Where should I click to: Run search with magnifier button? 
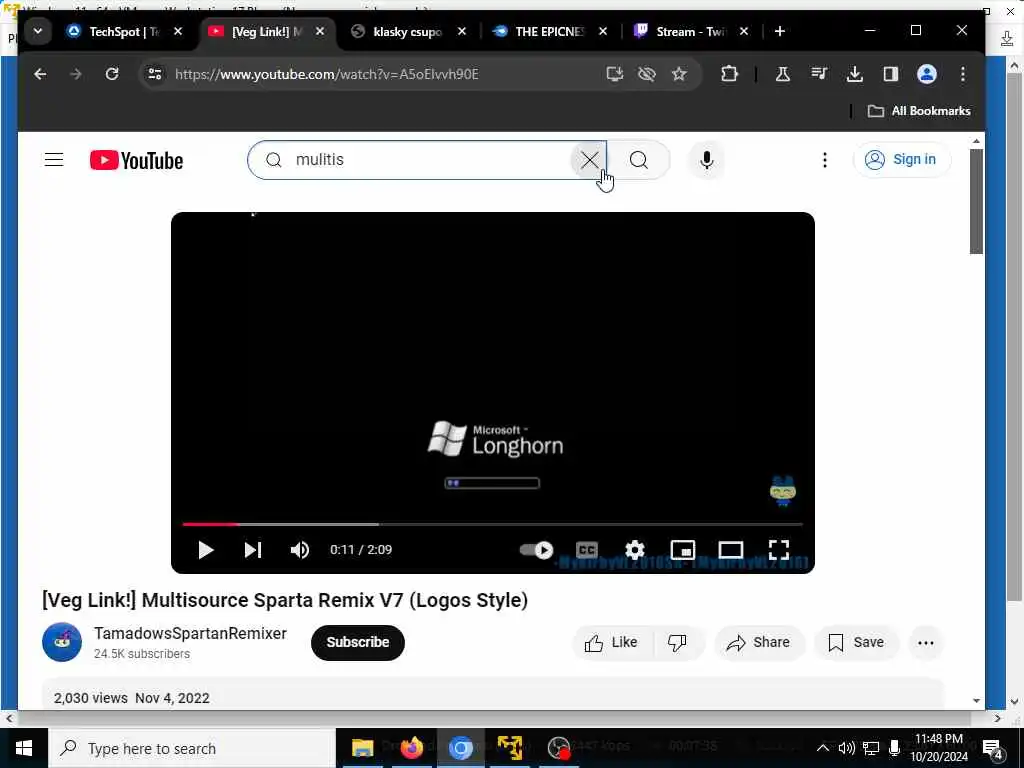coord(639,160)
